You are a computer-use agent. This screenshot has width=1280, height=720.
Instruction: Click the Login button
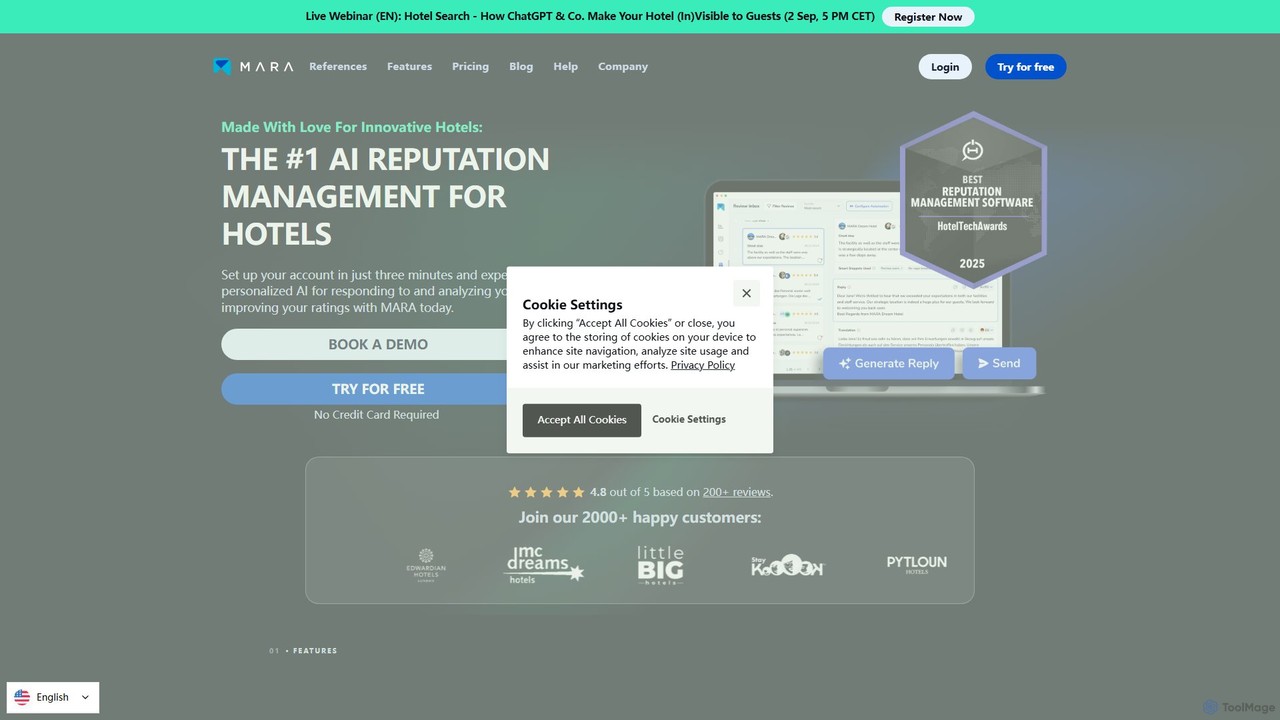tap(945, 67)
